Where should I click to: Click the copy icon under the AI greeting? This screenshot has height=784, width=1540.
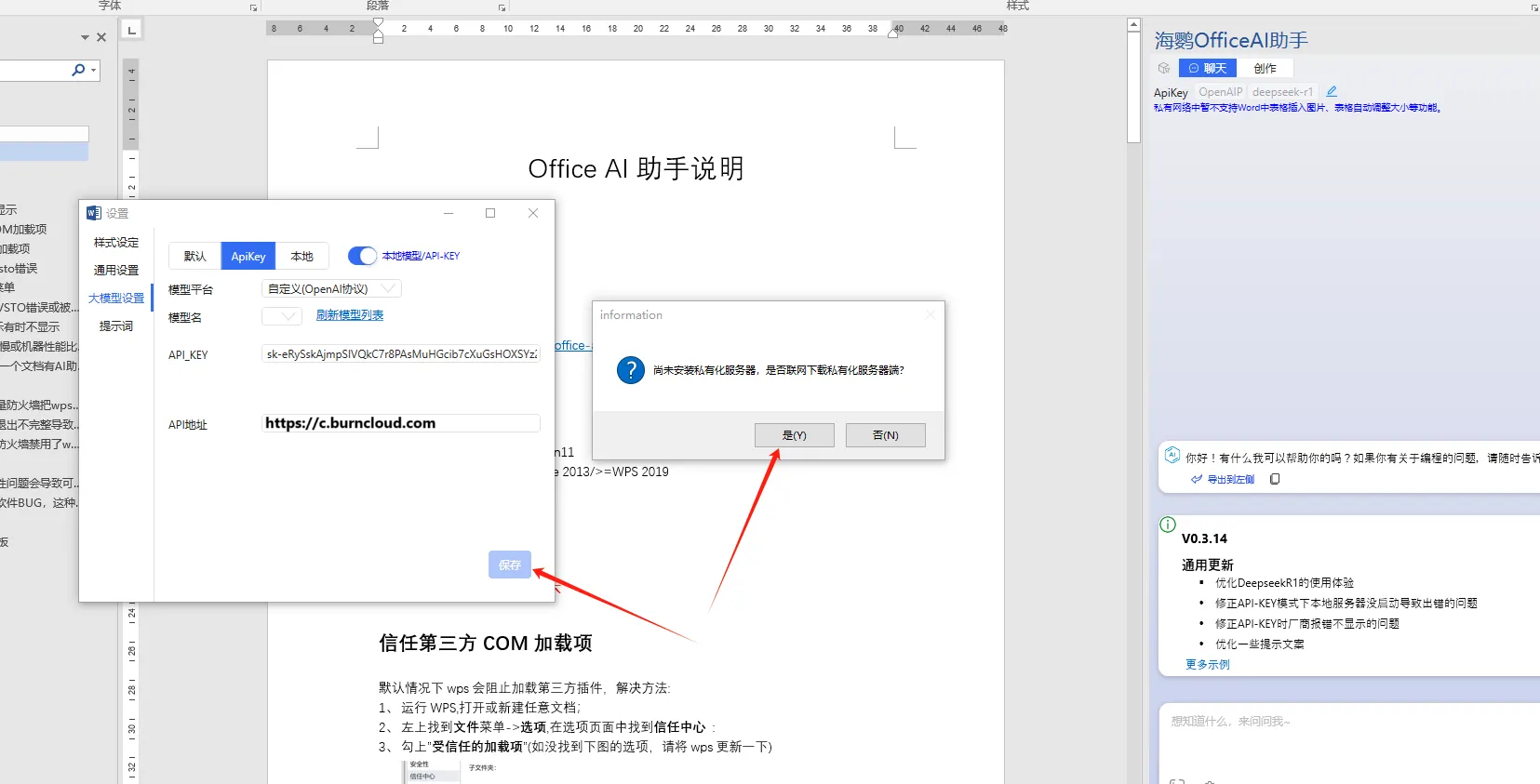point(1275,479)
